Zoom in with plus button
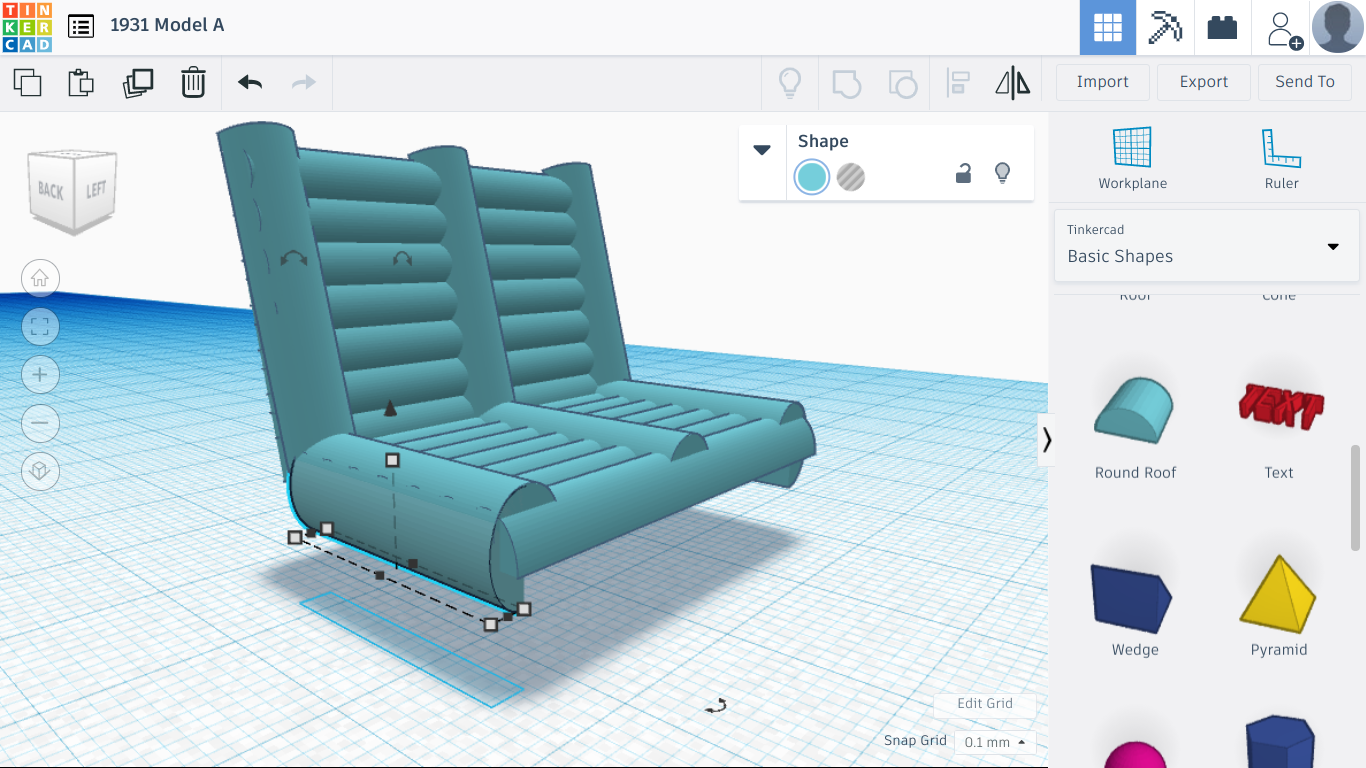 [x=40, y=374]
